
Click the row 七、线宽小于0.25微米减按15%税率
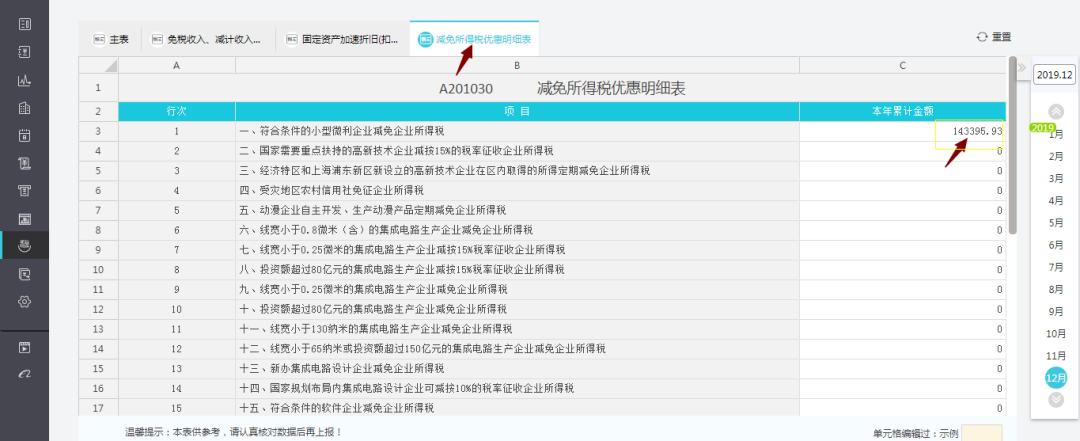pyautogui.click(x=517, y=249)
